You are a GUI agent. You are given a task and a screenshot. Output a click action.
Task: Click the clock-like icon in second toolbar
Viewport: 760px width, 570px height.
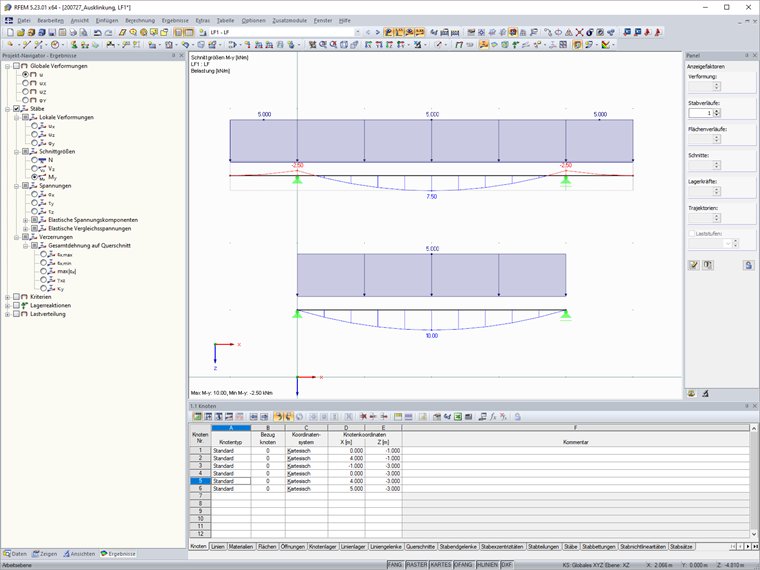tap(55, 45)
